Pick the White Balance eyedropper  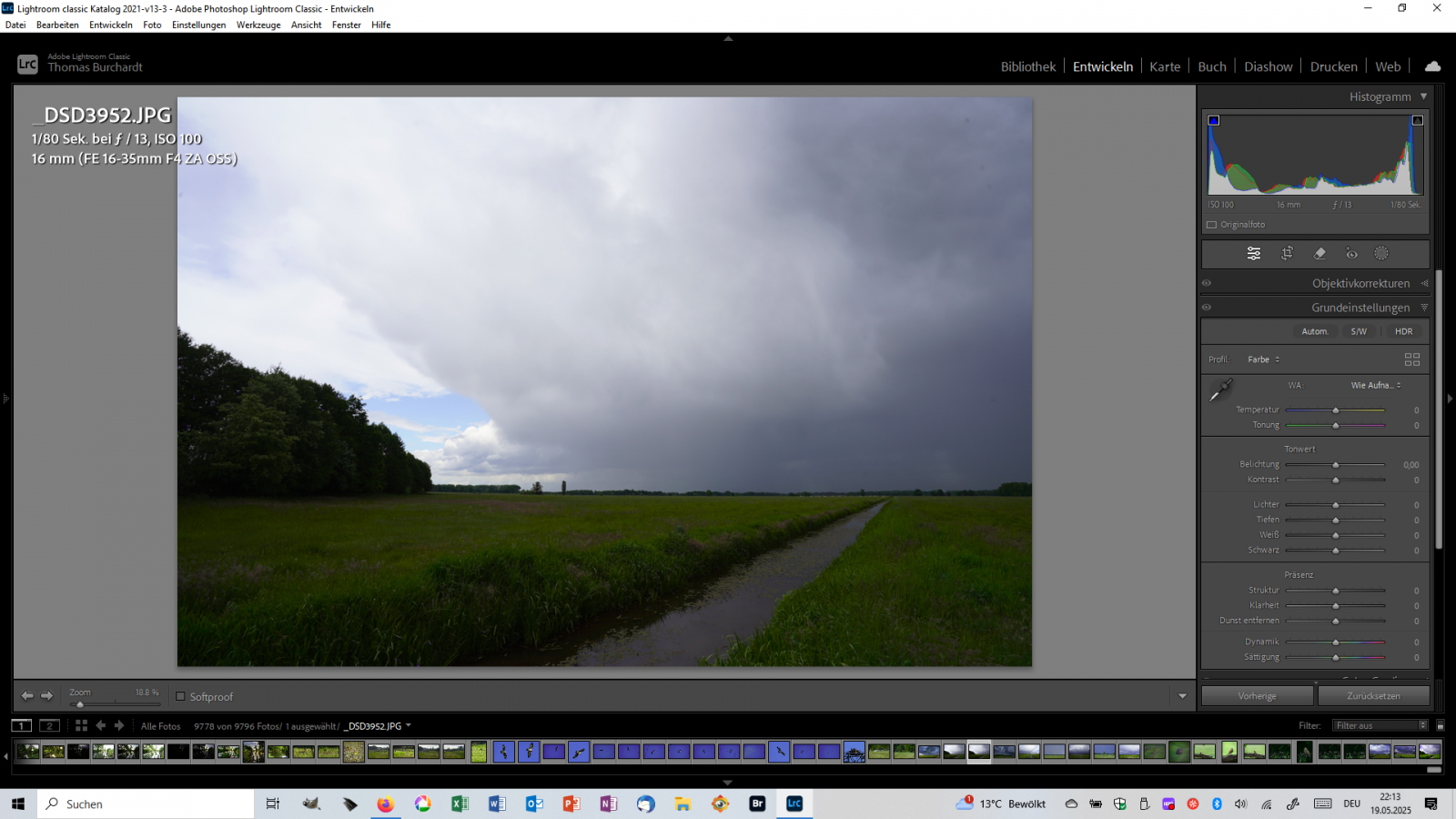pos(1220,390)
